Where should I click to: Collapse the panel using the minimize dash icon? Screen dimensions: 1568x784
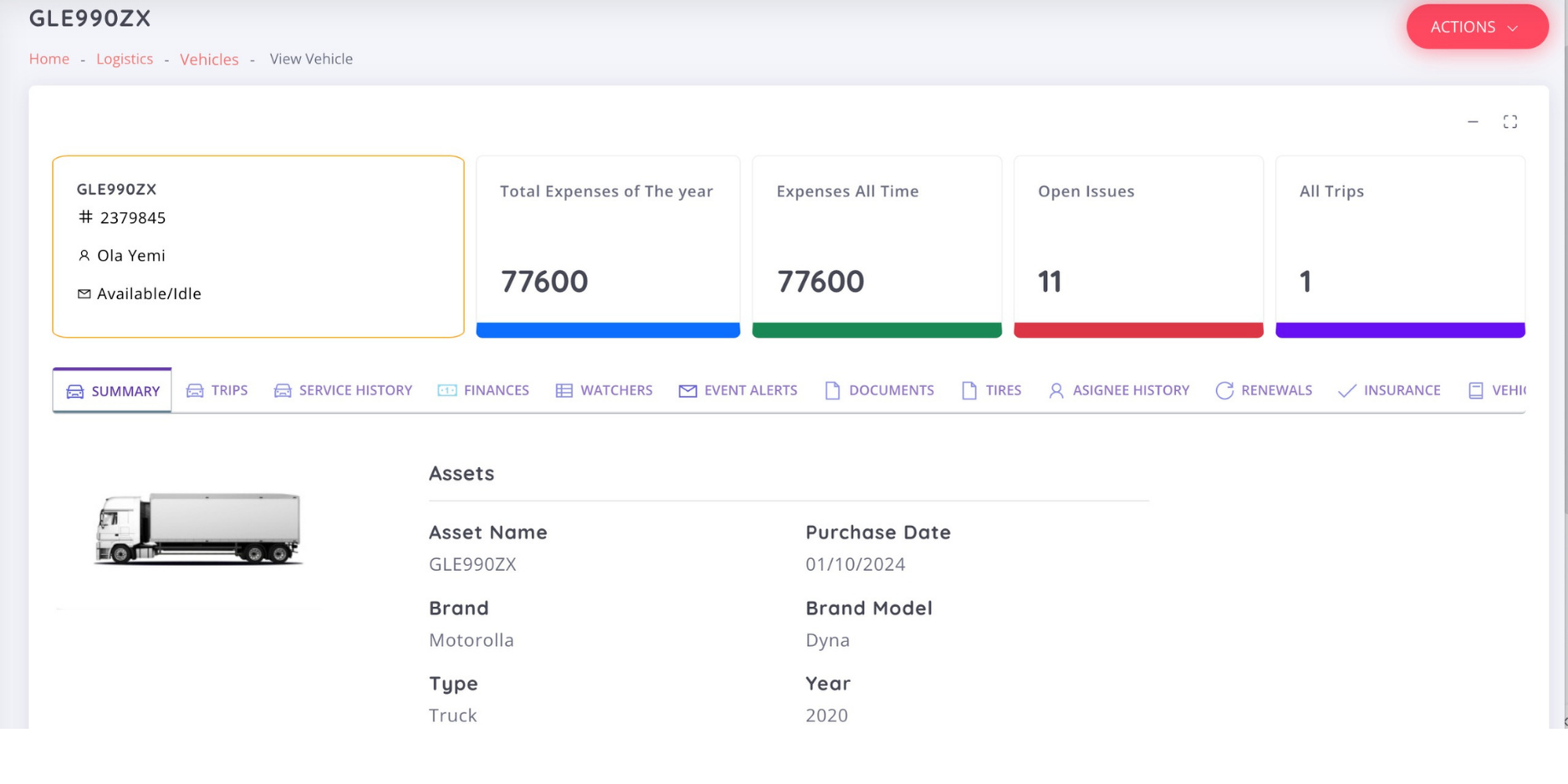pos(1473,122)
